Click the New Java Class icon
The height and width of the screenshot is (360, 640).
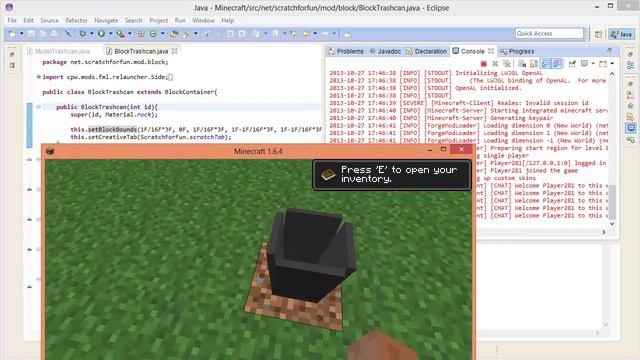(x=153, y=34)
